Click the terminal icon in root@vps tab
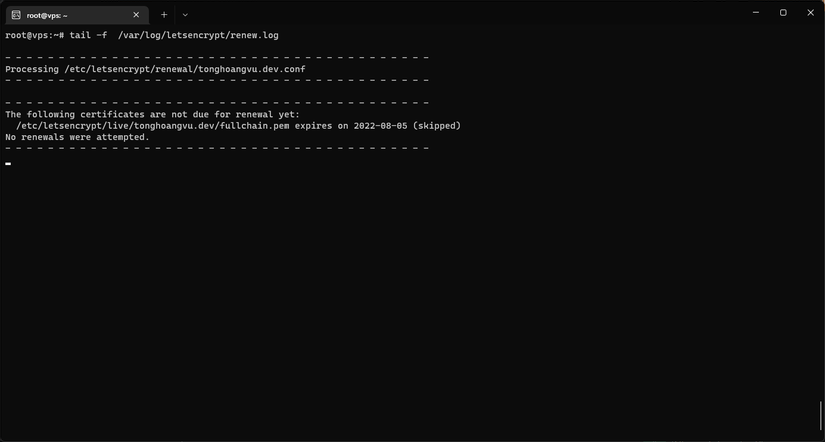825x442 pixels. [16, 15]
